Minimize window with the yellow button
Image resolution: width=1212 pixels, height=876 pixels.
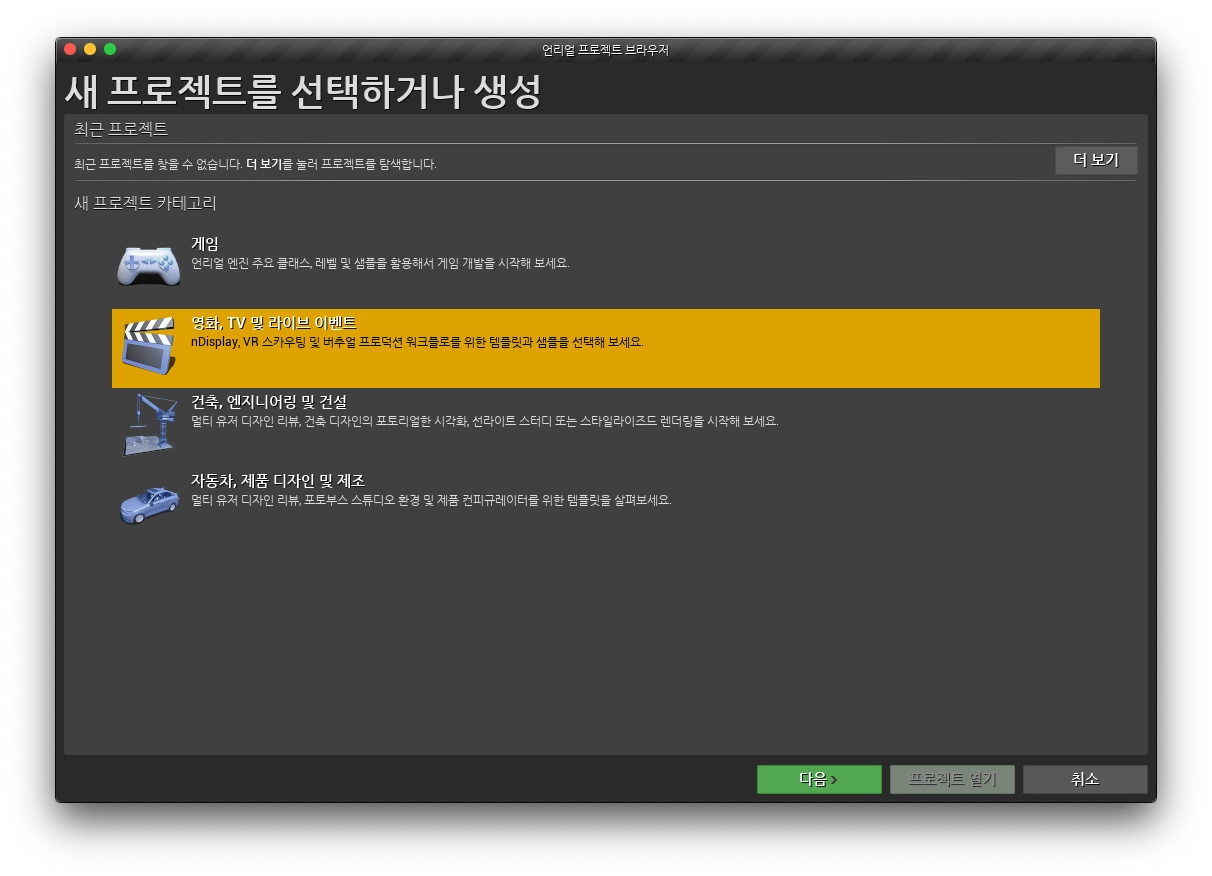(90, 49)
